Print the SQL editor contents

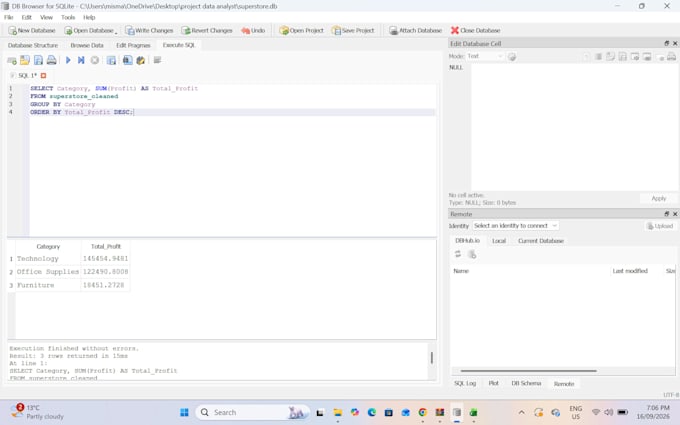click(x=52, y=60)
